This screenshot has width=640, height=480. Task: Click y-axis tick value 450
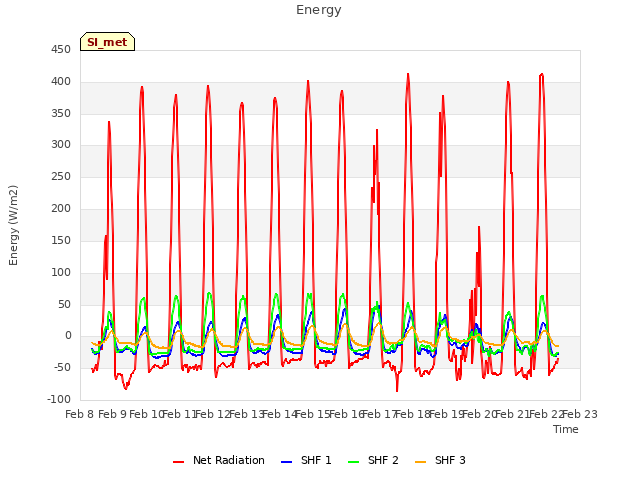[x=61, y=49]
